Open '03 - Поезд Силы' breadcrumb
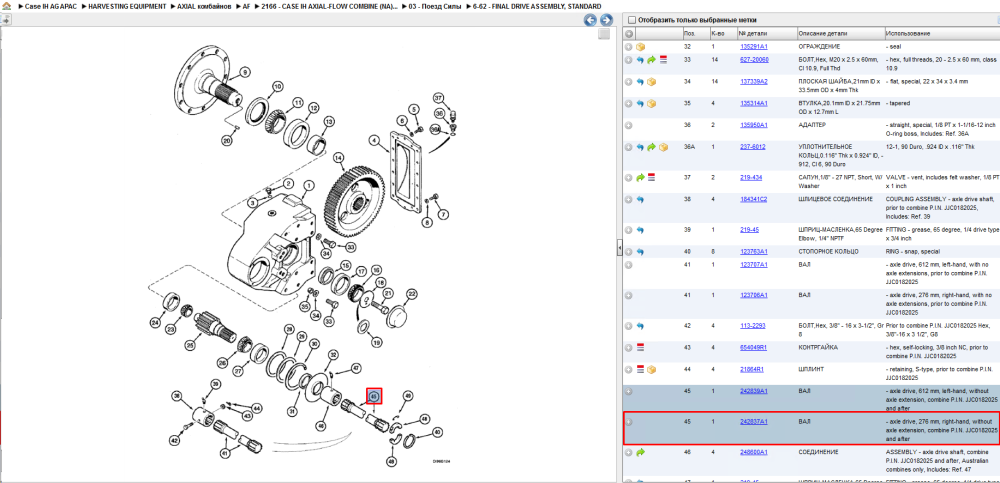Image resolution: width=1000 pixels, height=483 pixels. pos(434,6)
